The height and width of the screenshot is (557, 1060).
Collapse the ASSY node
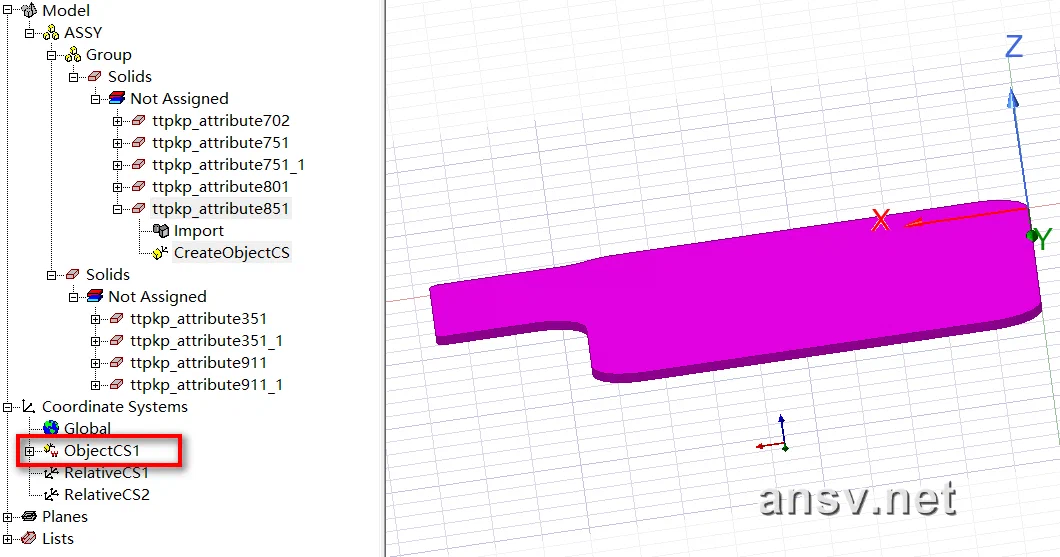pos(29,32)
